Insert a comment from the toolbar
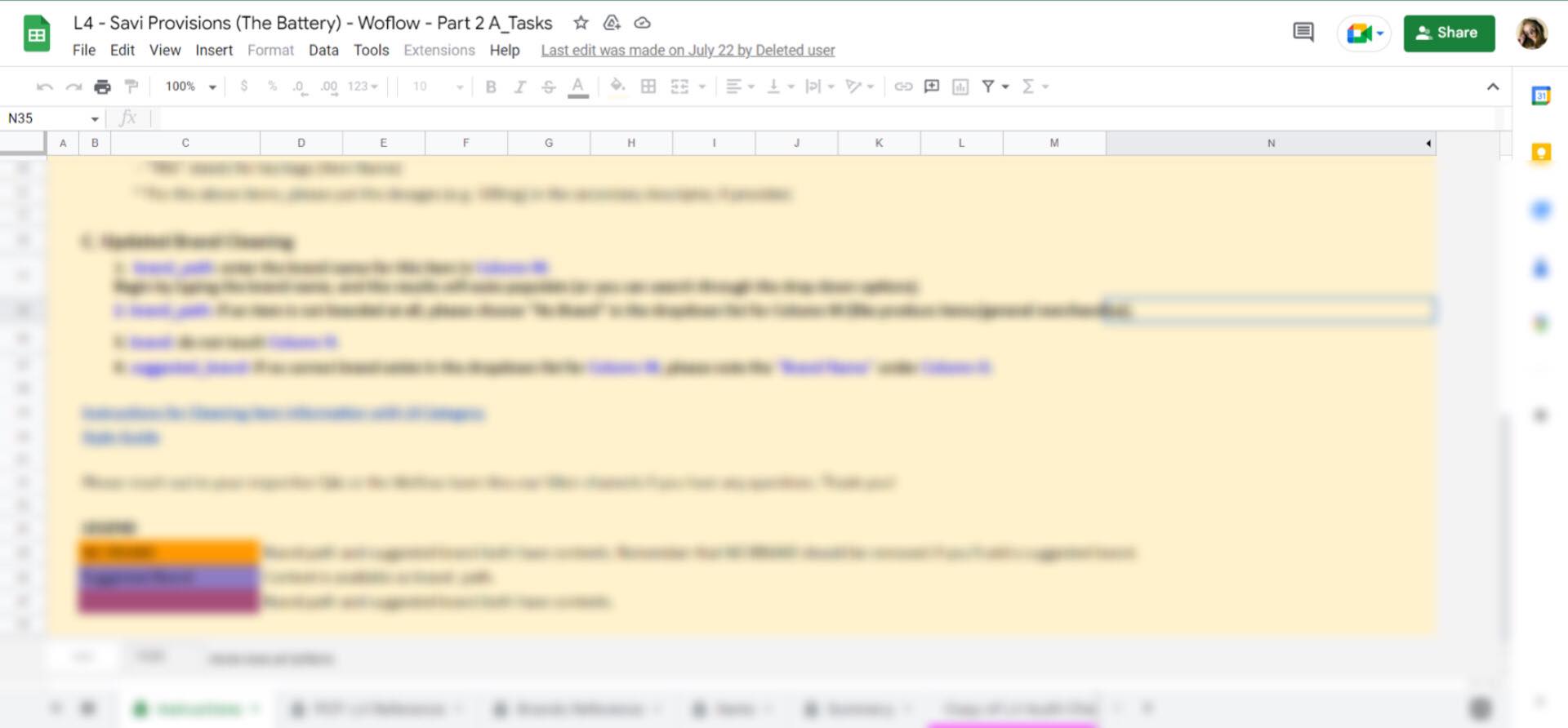The height and width of the screenshot is (728, 1568). pyautogui.click(x=932, y=87)
